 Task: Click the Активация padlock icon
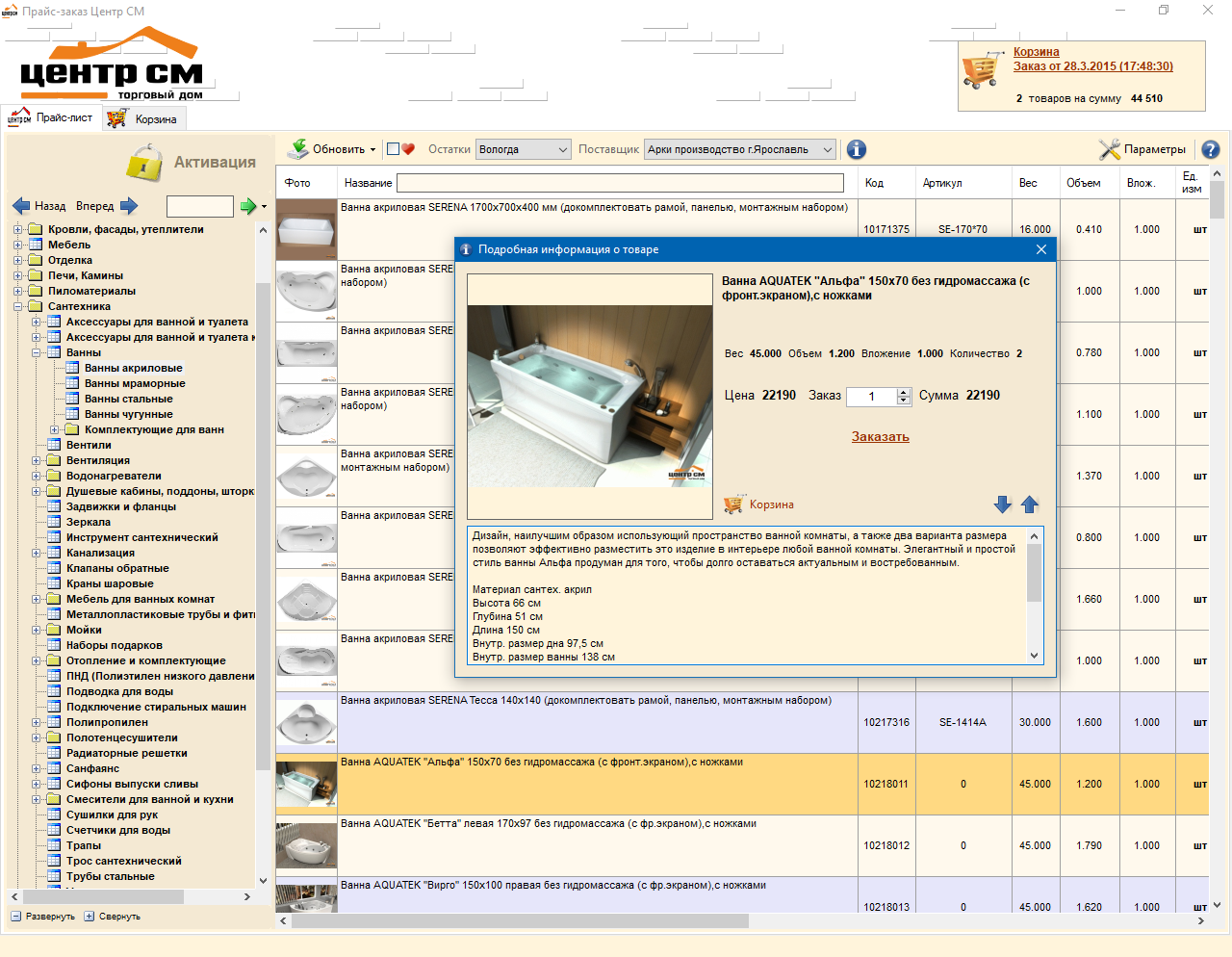pos(144,162)
